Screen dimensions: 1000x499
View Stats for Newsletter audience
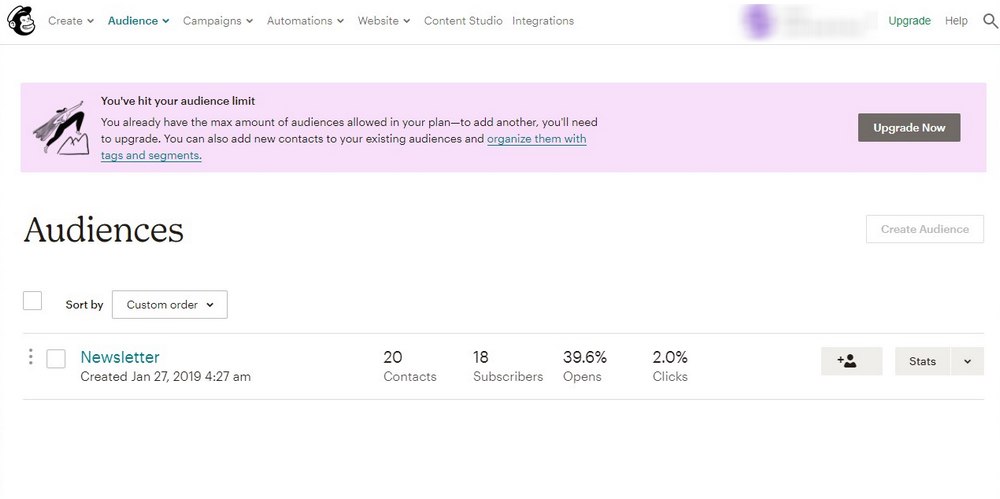(922, 361)
